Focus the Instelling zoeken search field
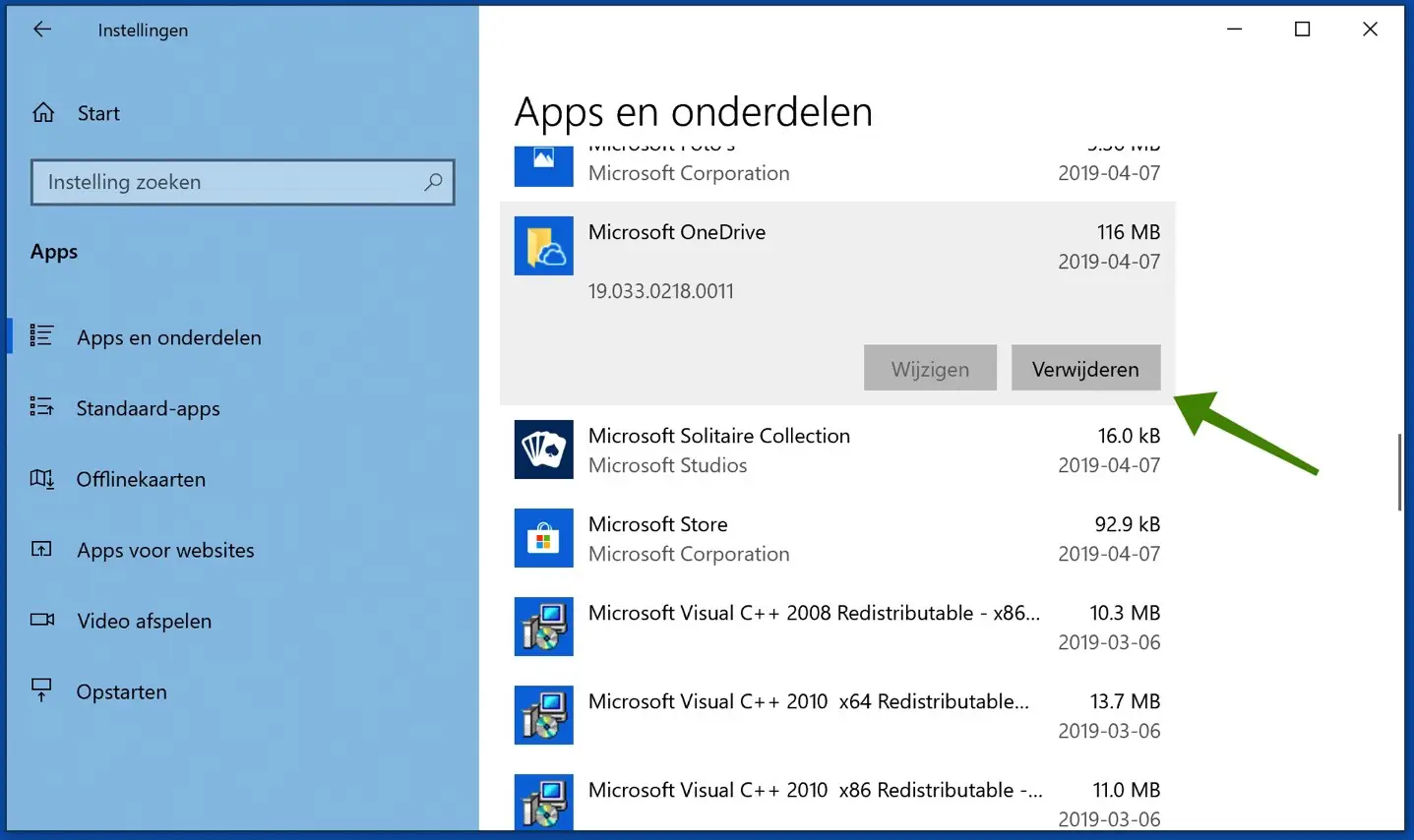 pos(242,182)
